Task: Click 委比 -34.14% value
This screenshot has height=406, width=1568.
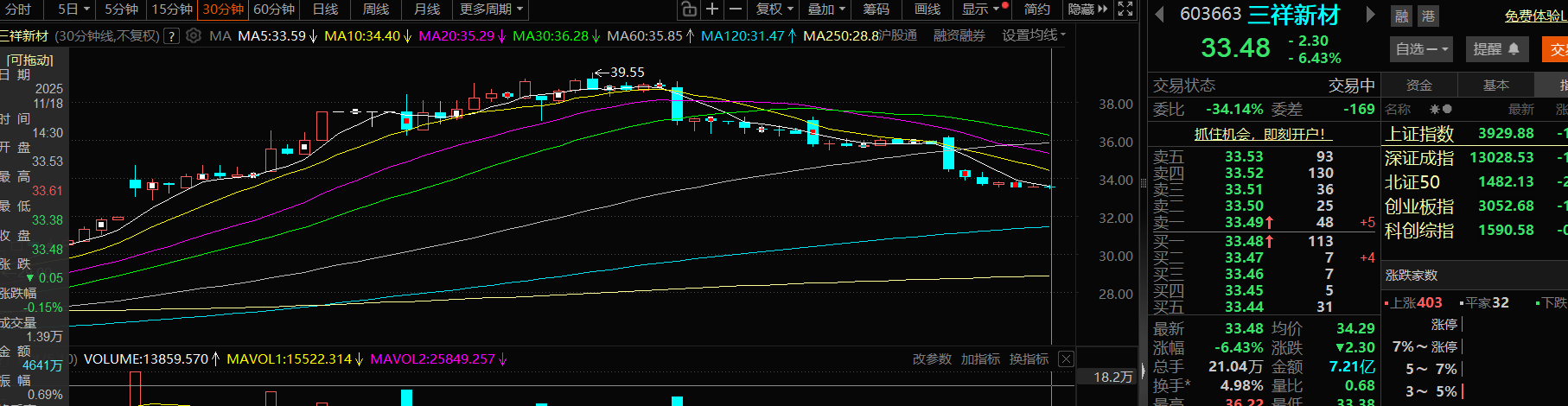Action: (x=1234, y=110)
